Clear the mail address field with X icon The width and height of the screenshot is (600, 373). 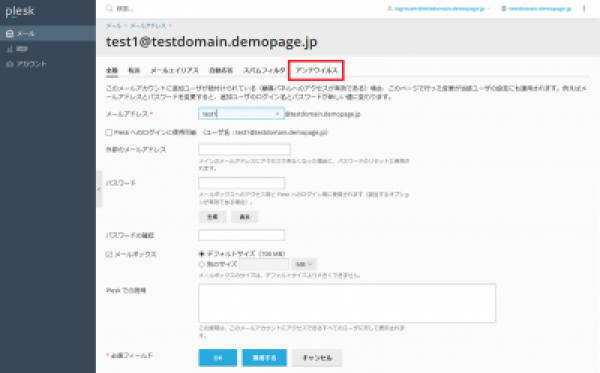pos(277,114)
